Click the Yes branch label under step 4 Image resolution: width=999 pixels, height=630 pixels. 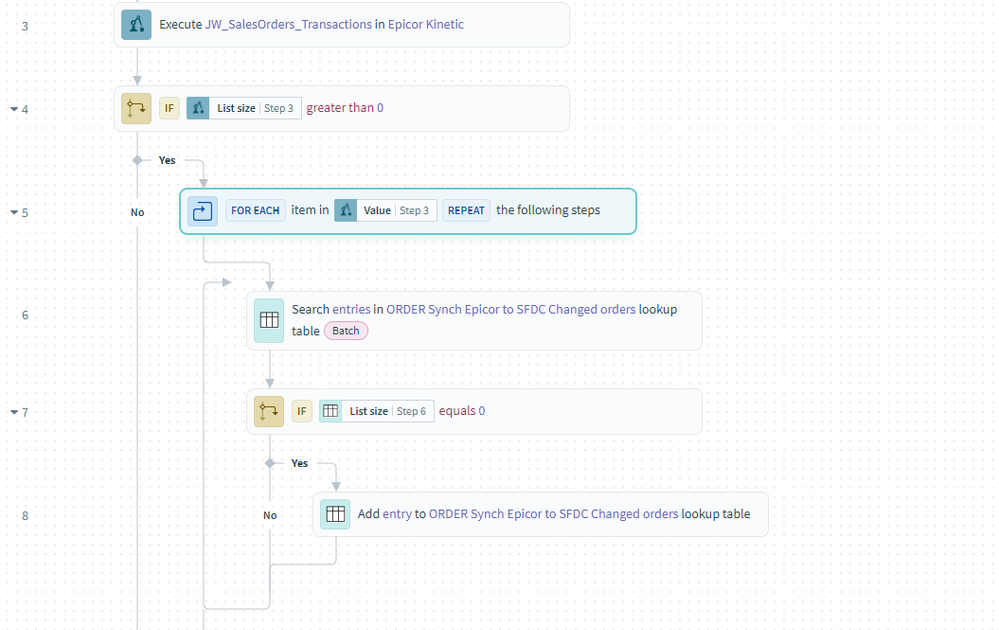(x=167, y=160)
